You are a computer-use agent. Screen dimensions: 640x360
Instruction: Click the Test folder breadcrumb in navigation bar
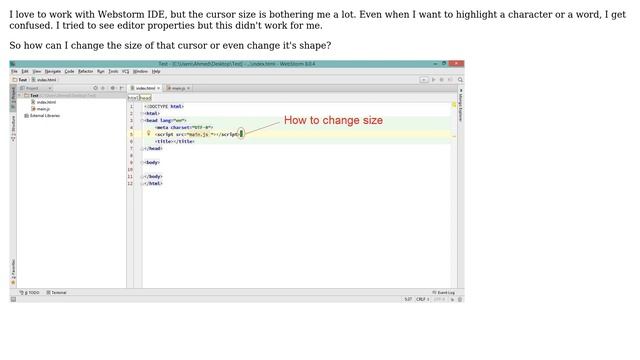click(x=20, y=80)
